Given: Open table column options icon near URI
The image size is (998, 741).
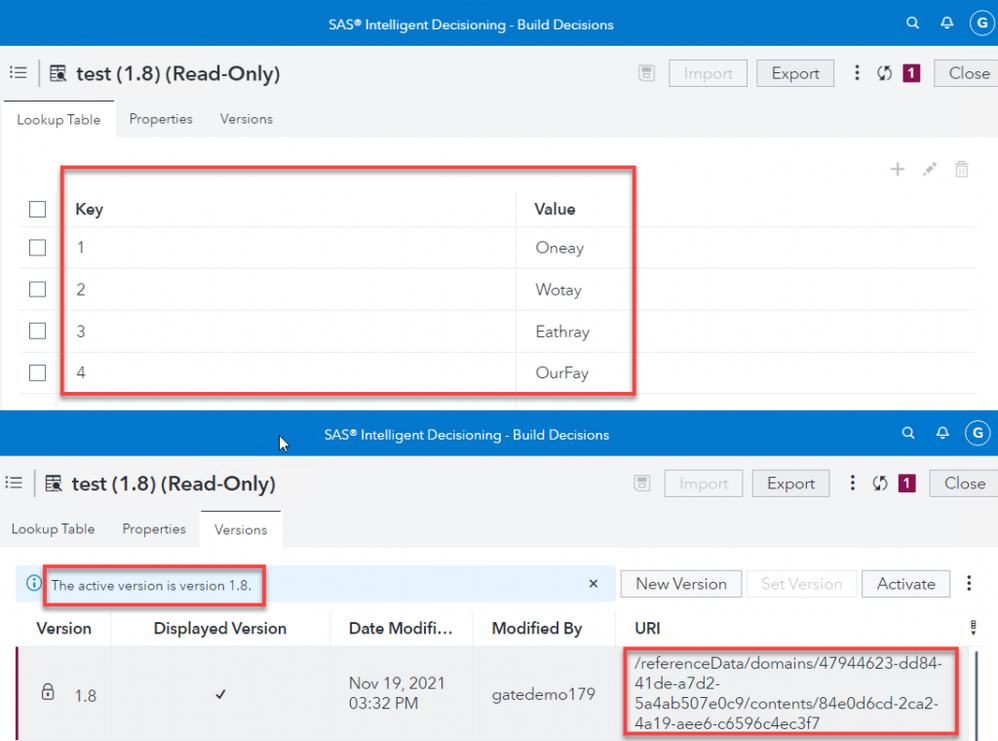Looking at the screenshot, I should point(973,628).
